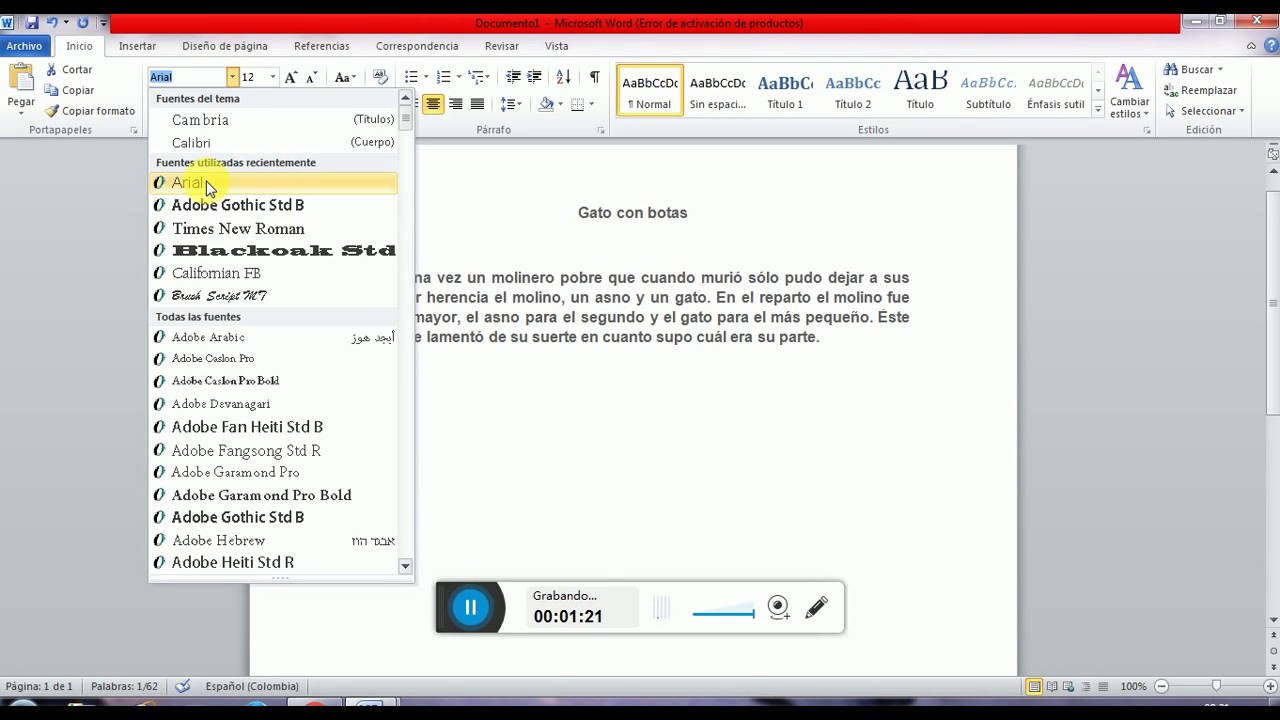Click the recorder pencil annotation icon
The image size is (1280, 720).
(x=816, y=607)
